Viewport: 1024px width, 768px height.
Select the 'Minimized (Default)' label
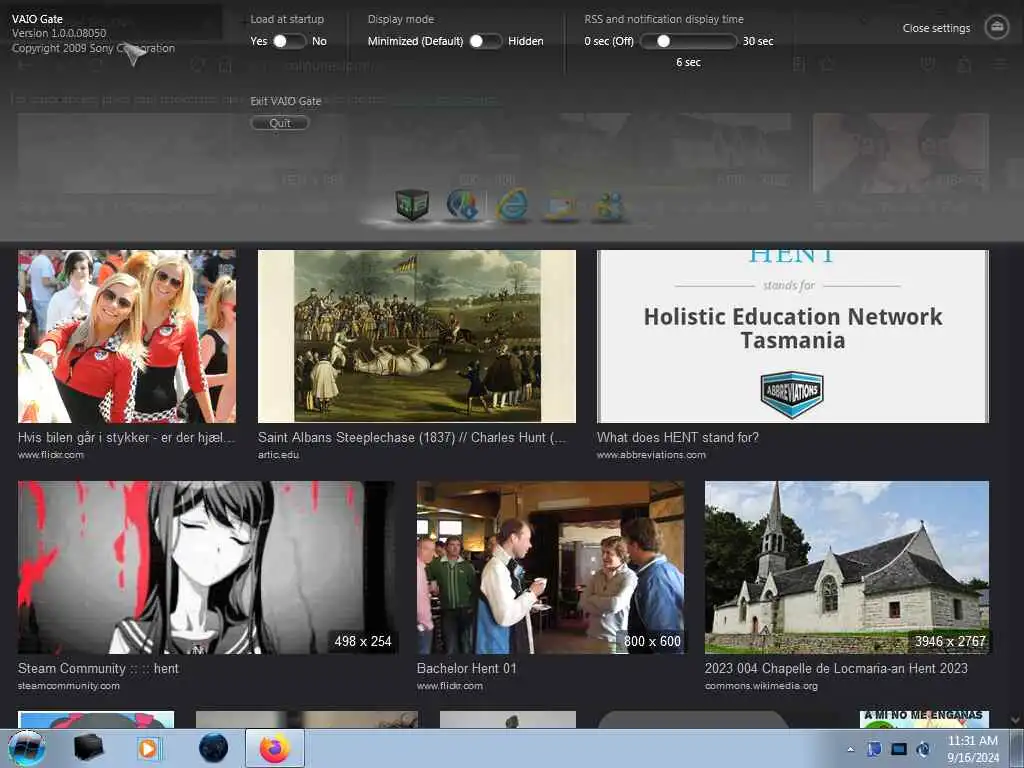[415, 41]
